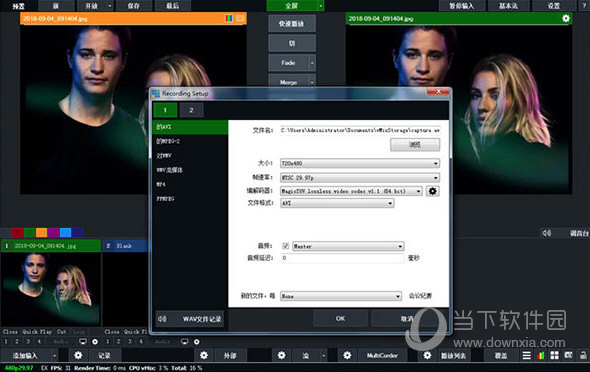Toggle overlay 2 for input 1
This screenshot has height=372, width=590.
pos(17,342)
